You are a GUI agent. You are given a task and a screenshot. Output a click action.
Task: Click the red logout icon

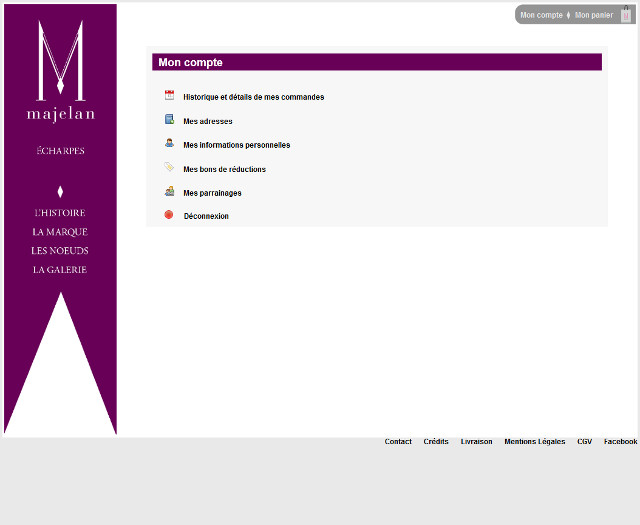click(169, 214)
